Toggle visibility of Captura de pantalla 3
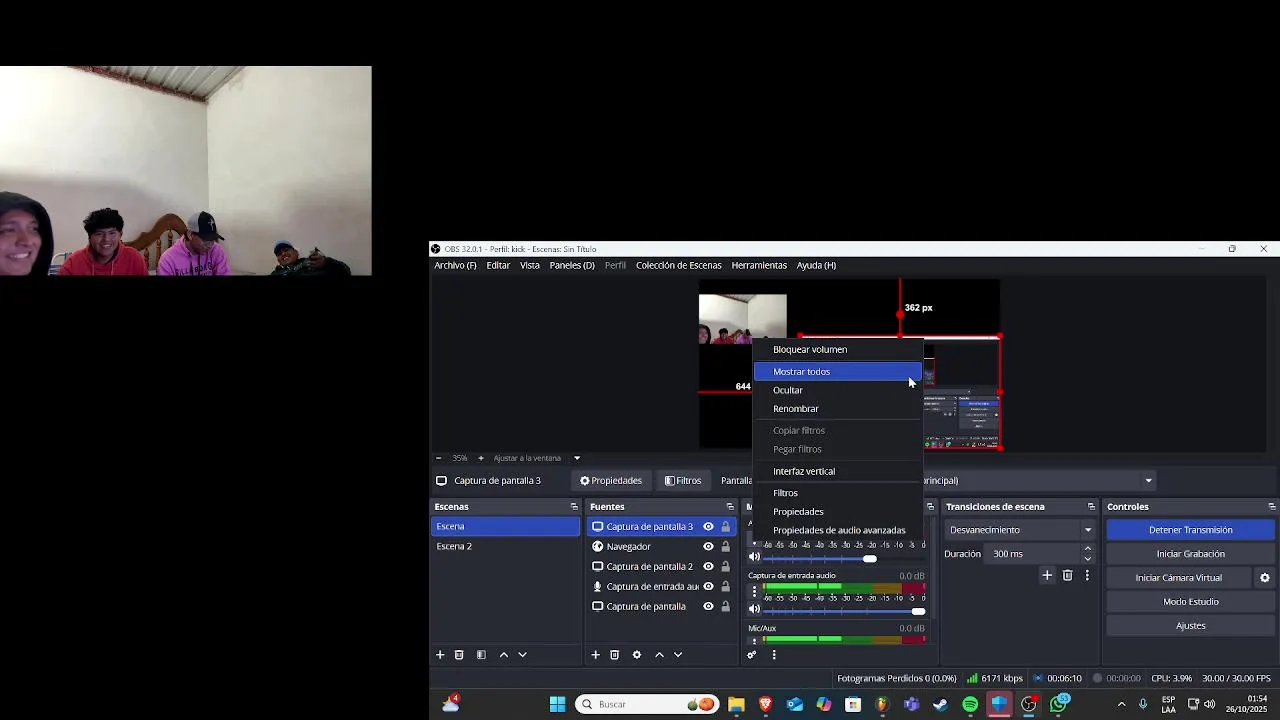This screenshot has height=720, width=1280. (708, 527)
